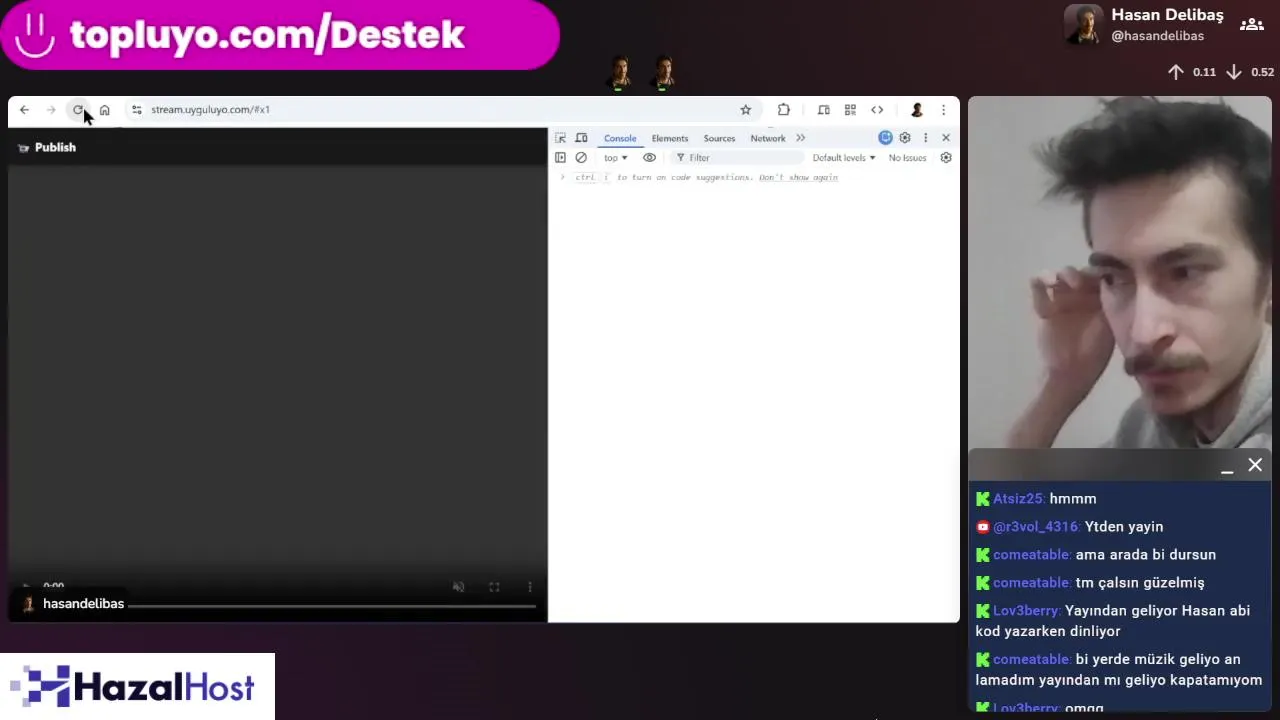Close the chat overlay

coord(1255,465)
